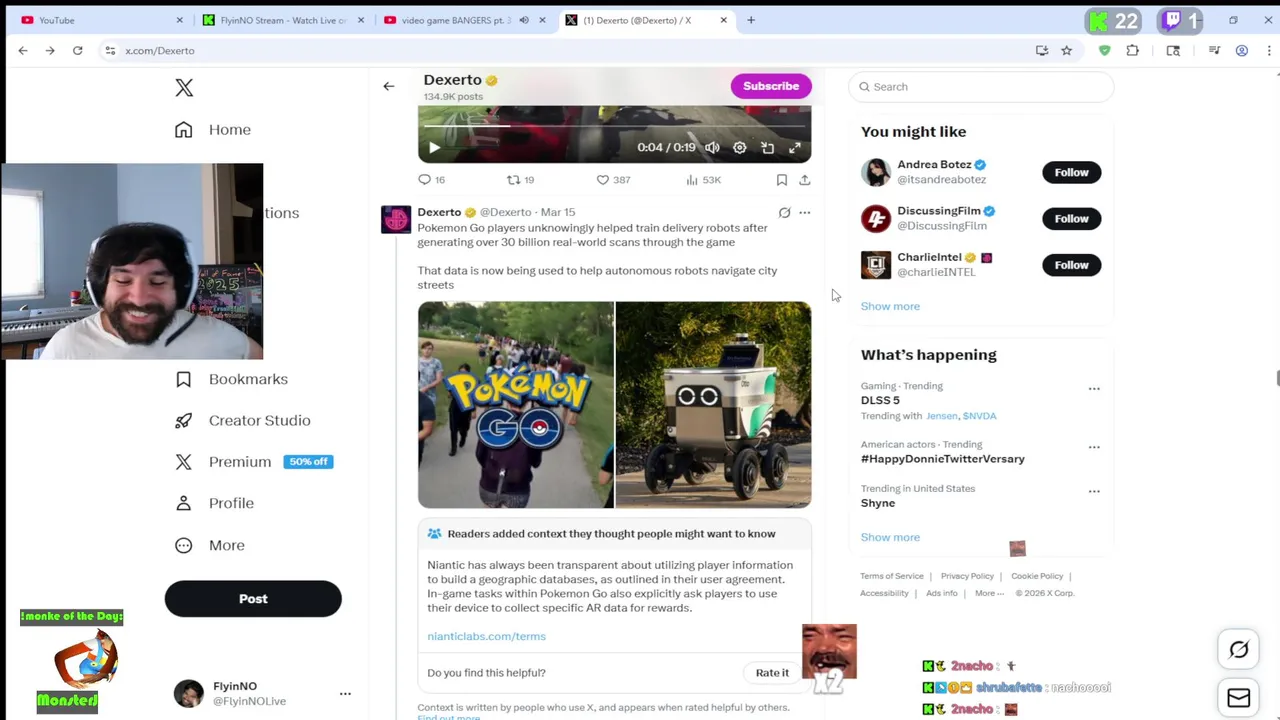1280x720 pixels.
Task: Open Grok icon on Pokemon Go post
Action: 785,213
